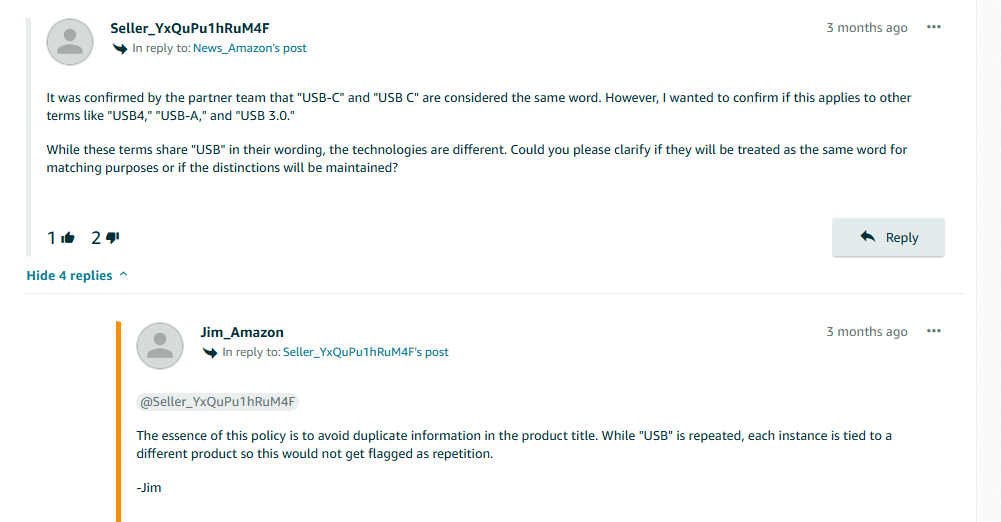The height and width of the screenshot is (522, 1001).
Task: Click the Seller_YxQuPu1hRuM4F username heading
Action: point(189,28)
